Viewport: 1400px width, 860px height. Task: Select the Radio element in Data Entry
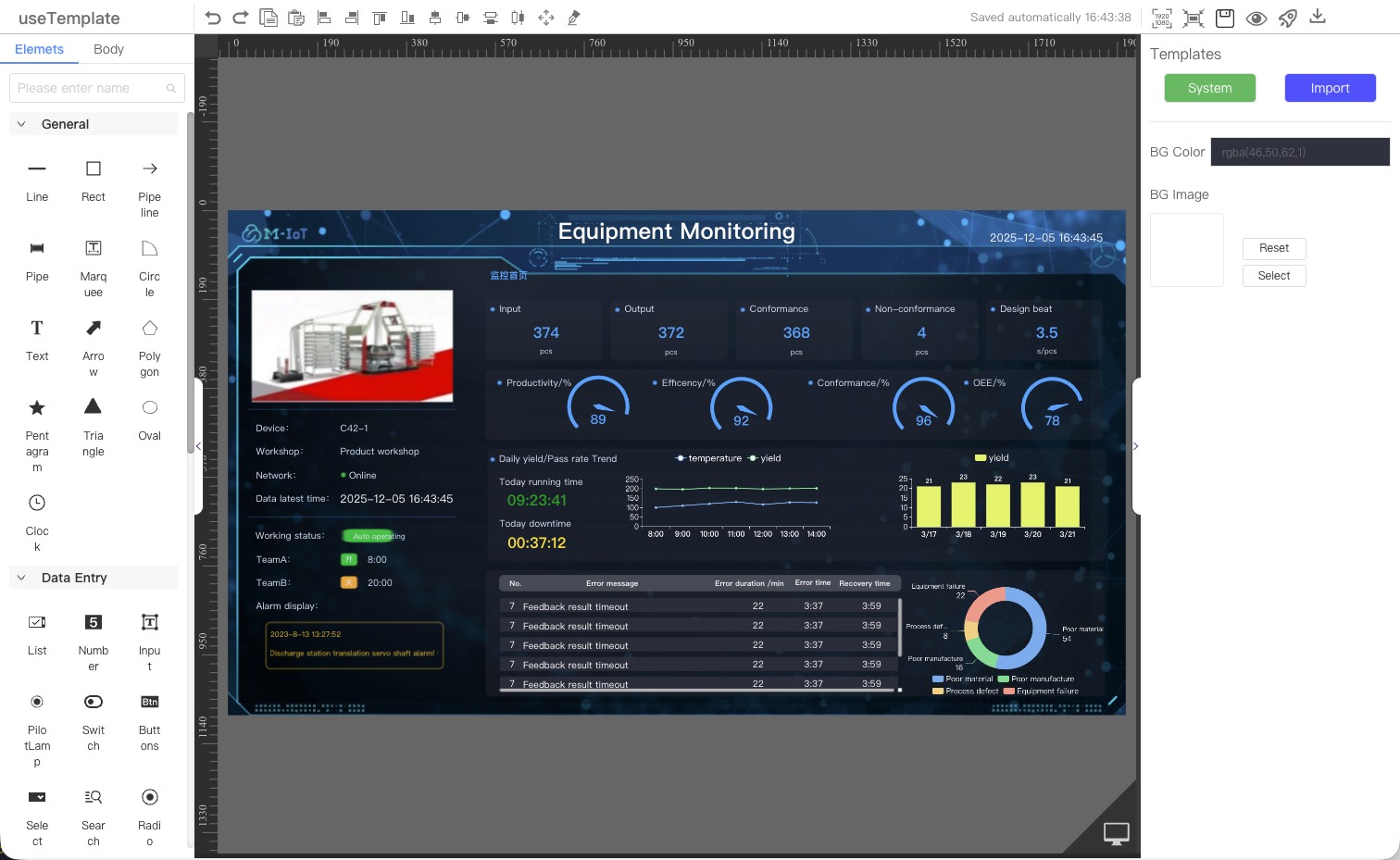pyautogui.click(x=149, y=797)
